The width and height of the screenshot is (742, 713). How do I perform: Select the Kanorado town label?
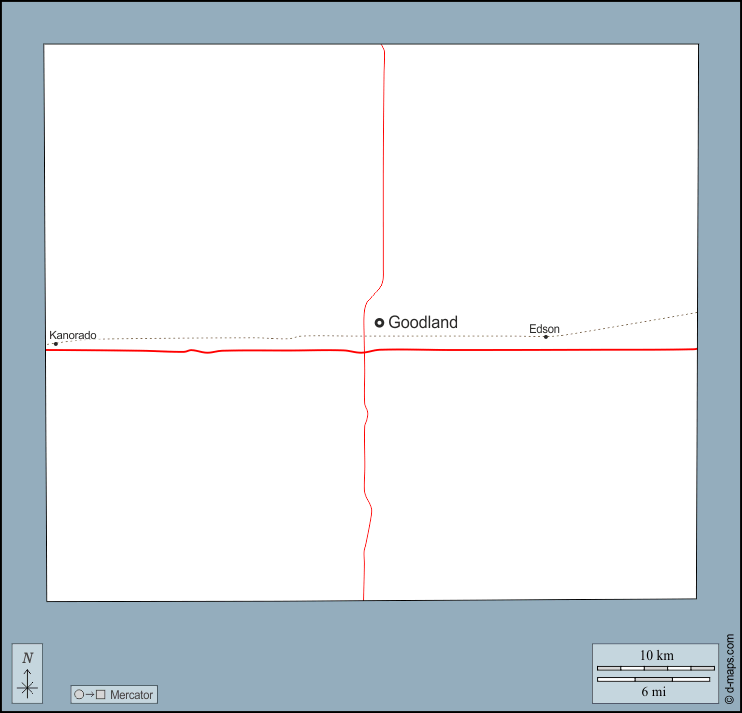[x=73, y=335]
